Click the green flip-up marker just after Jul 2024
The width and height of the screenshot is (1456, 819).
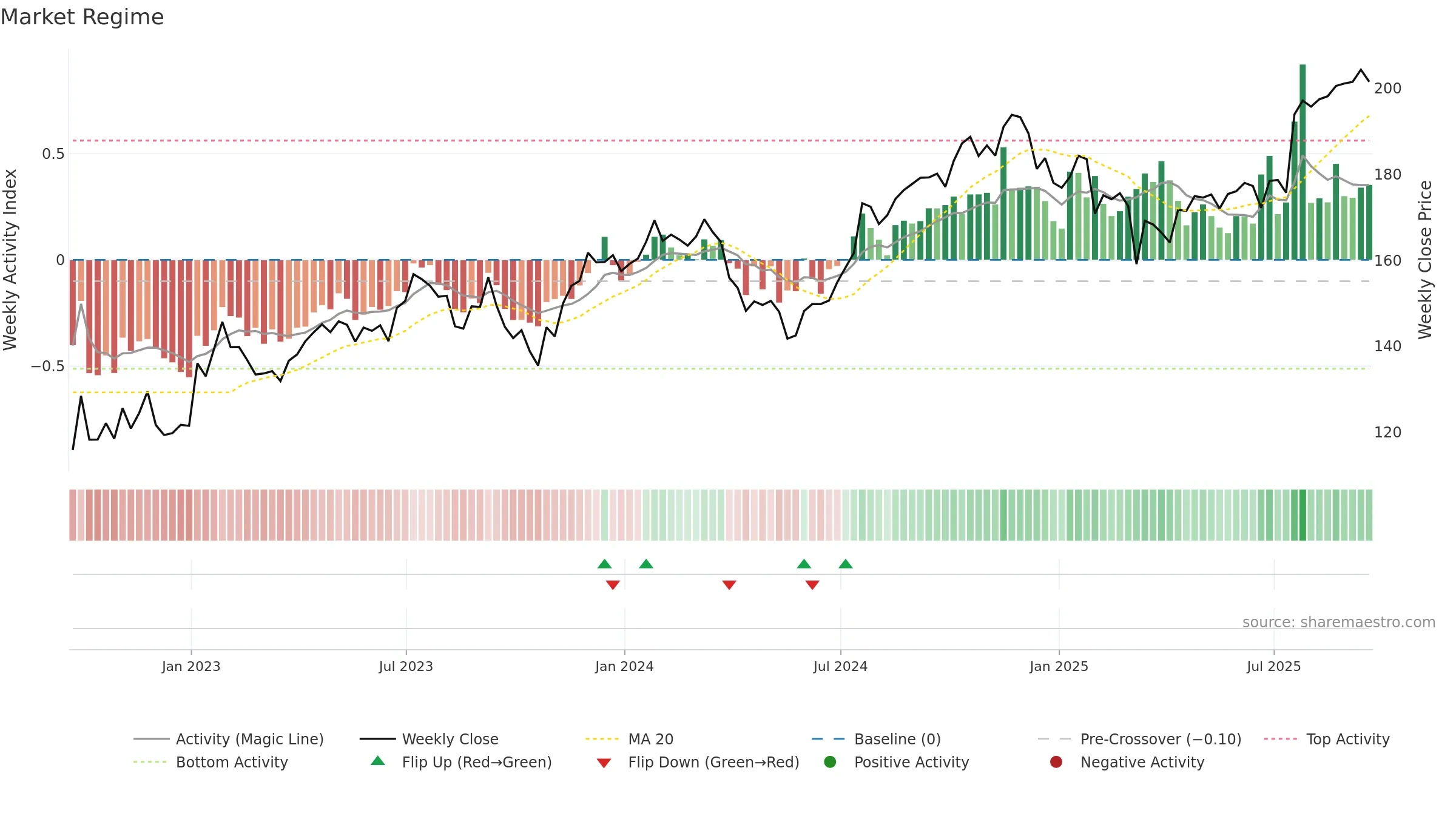click(x=846, y=564)
